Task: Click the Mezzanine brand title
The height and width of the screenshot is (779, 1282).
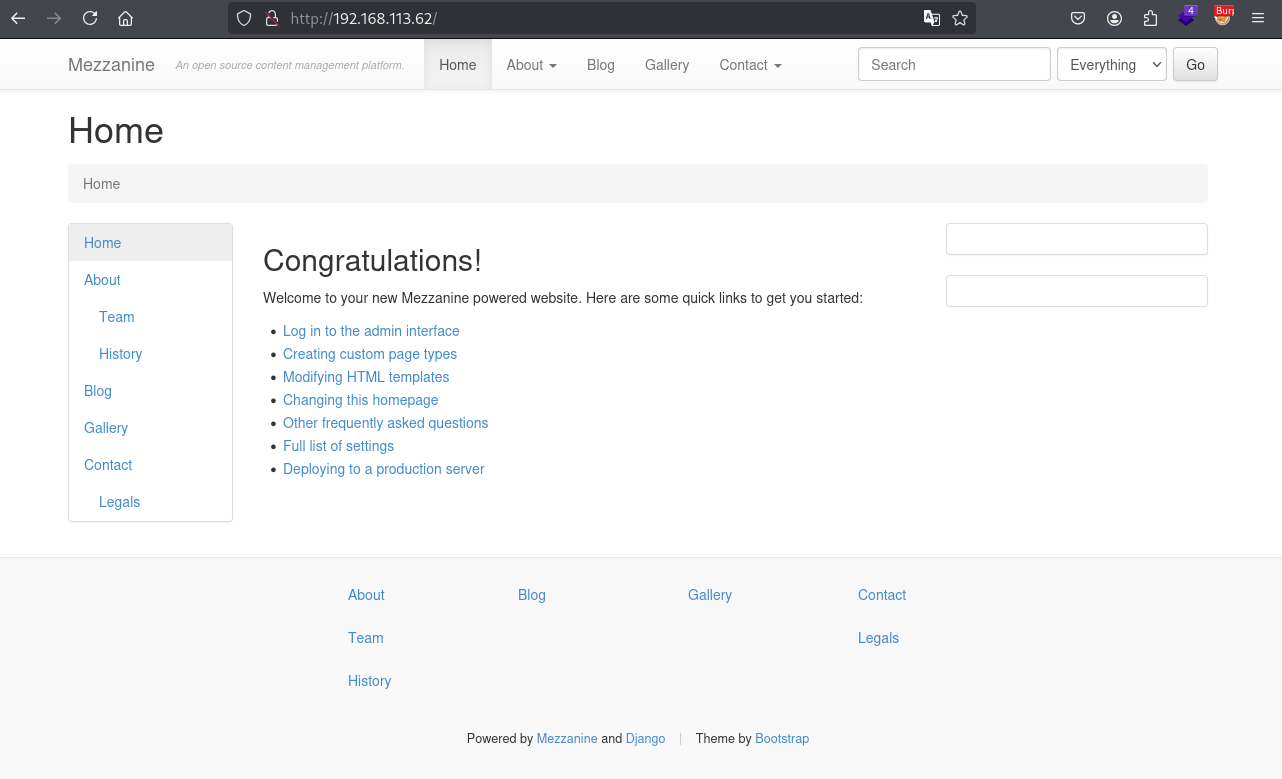Action: pos(111,65)
